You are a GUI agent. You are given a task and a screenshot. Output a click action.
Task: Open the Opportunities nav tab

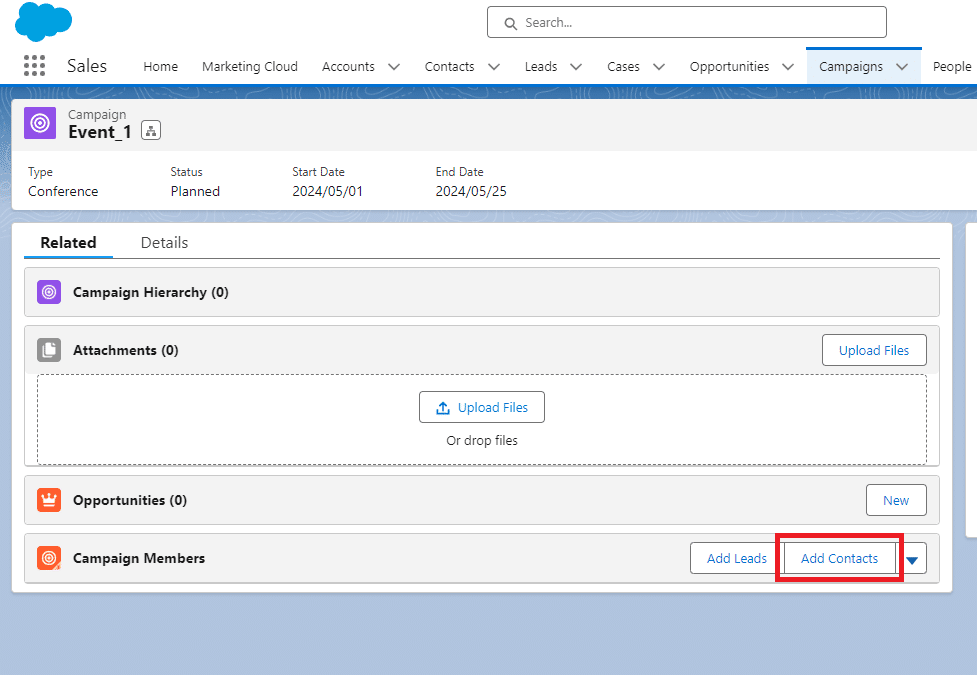[729, 67]
